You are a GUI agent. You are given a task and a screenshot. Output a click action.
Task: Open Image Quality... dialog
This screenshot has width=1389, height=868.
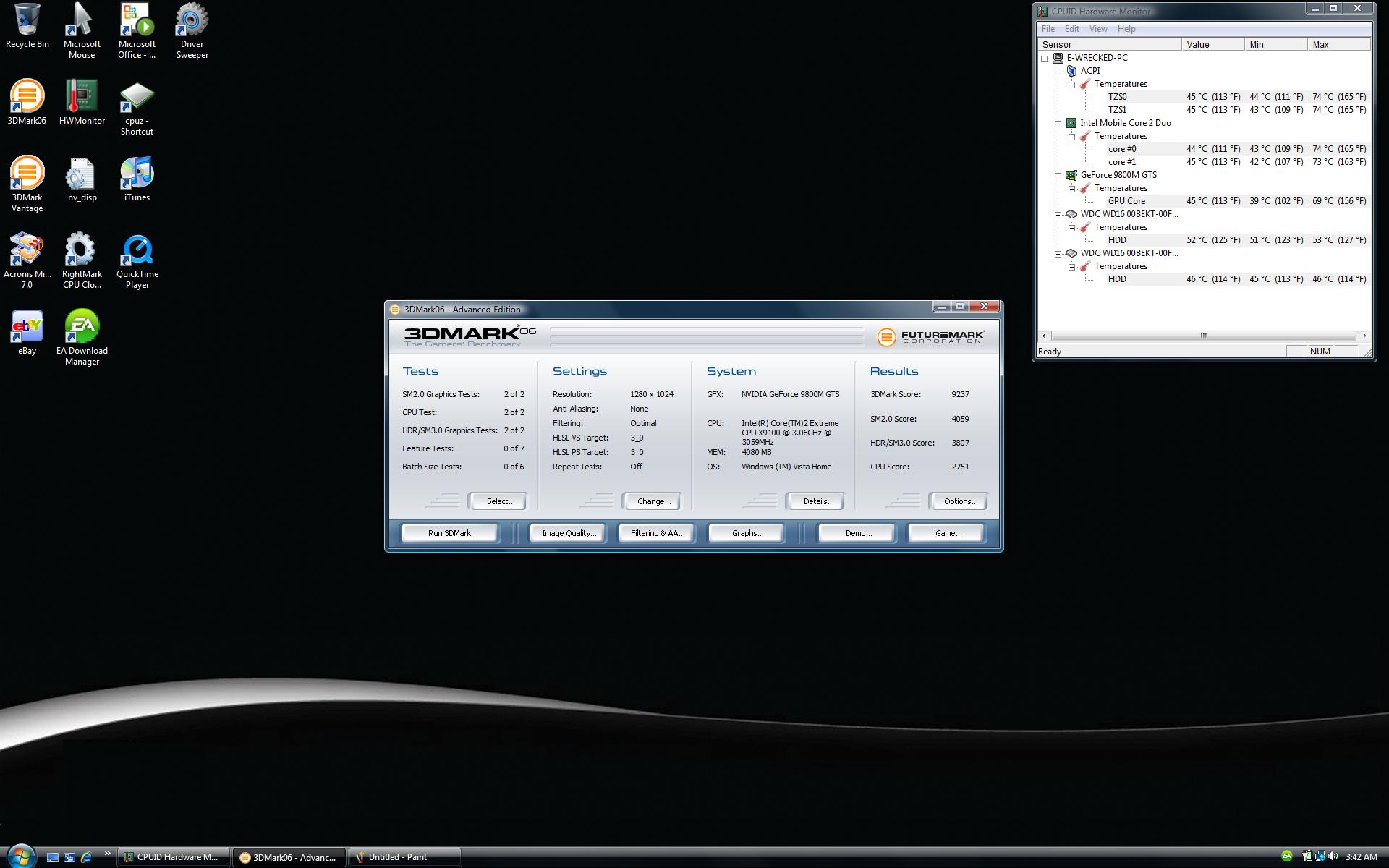[569, 533]
